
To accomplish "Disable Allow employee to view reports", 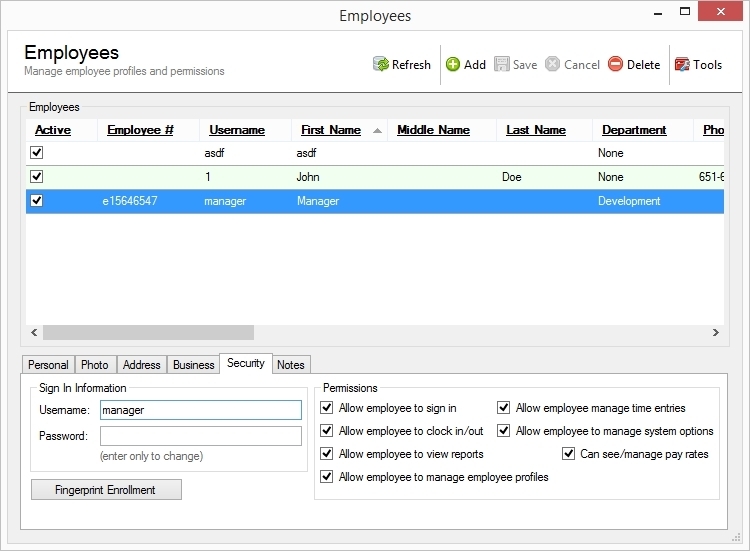I will coord(327,454).
